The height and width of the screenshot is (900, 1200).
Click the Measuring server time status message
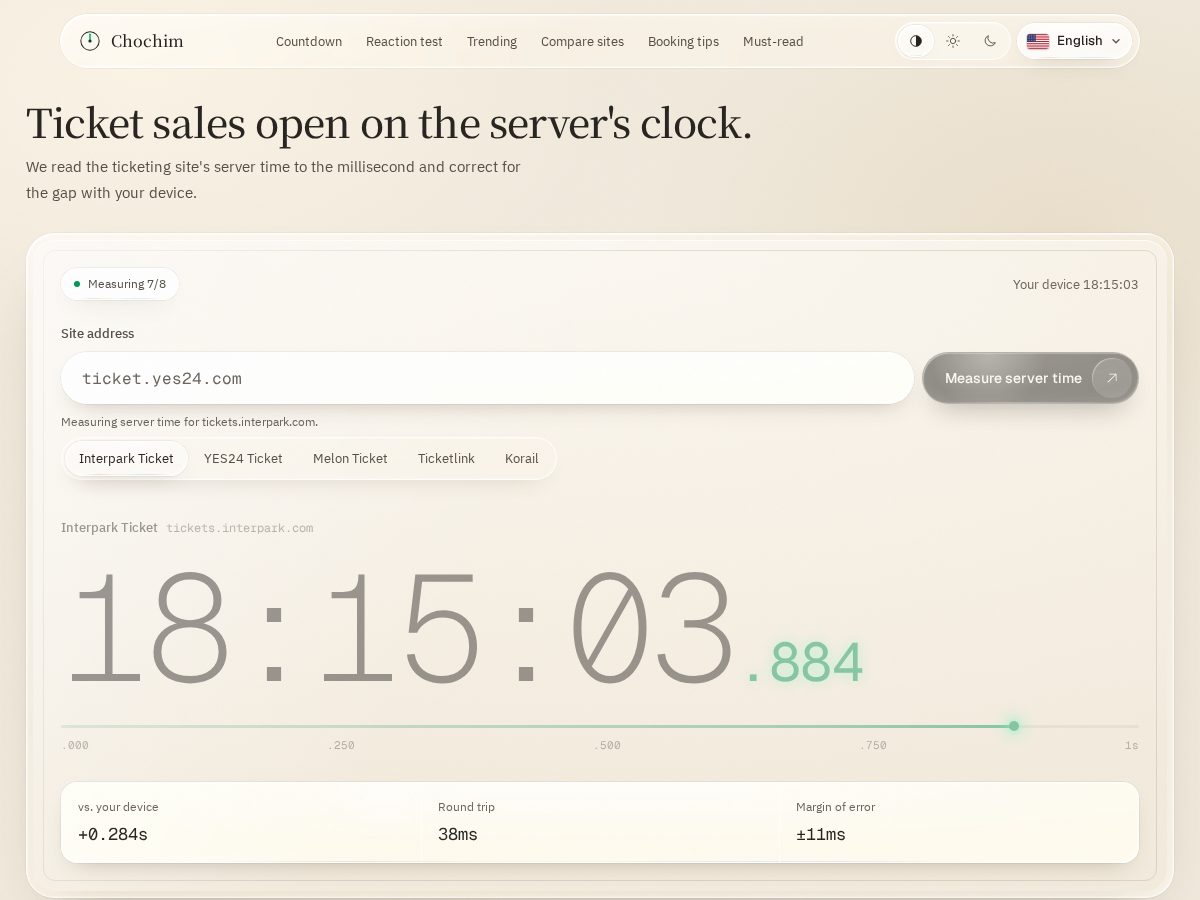189,422
